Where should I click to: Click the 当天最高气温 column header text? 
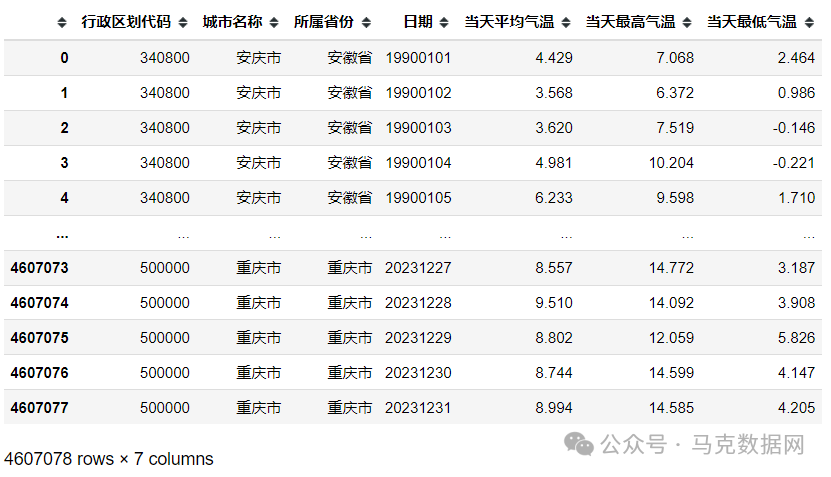tap(631, 22)
